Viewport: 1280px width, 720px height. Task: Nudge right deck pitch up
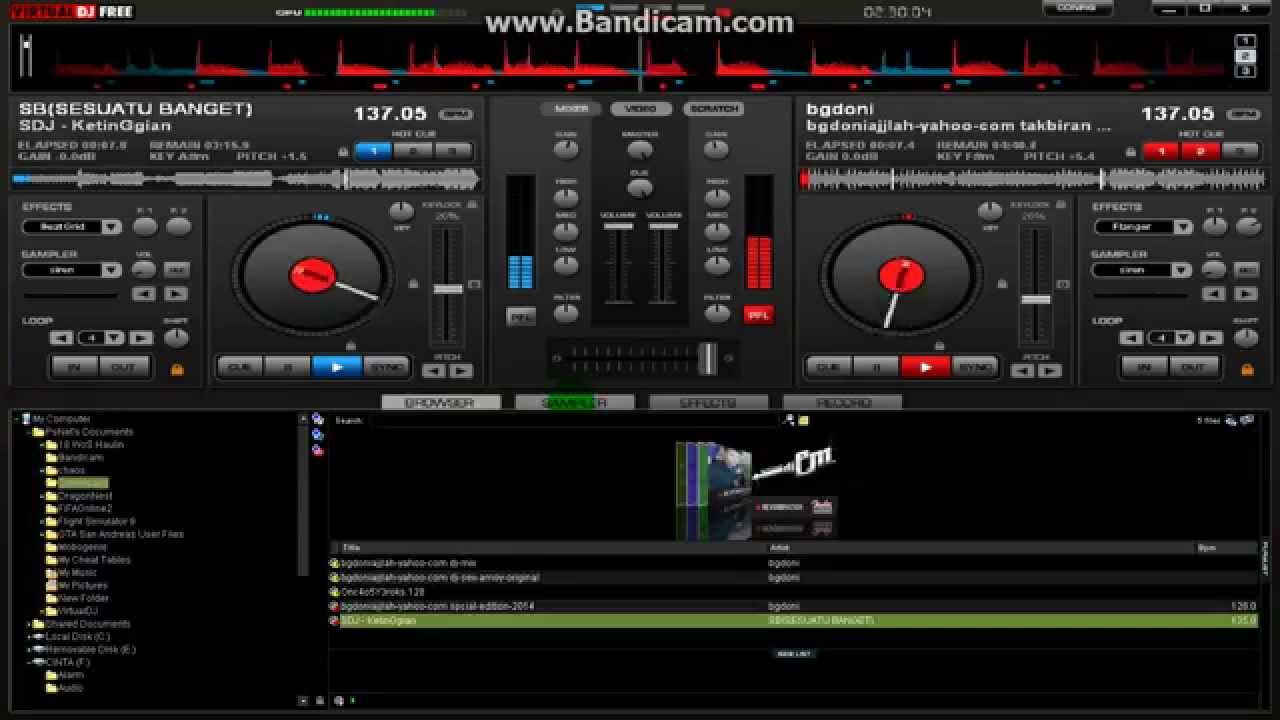tap(1049, 371)
